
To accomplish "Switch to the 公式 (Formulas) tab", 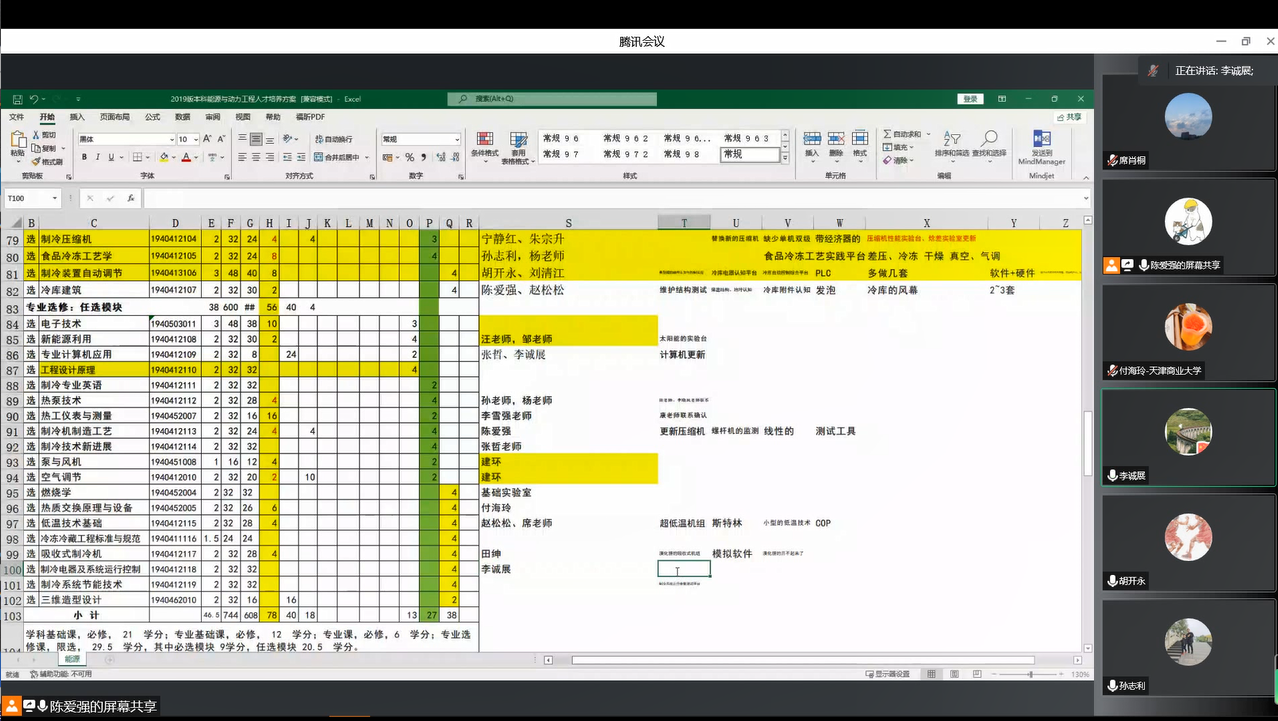I will pyautogui.click(x=152, y=117).
